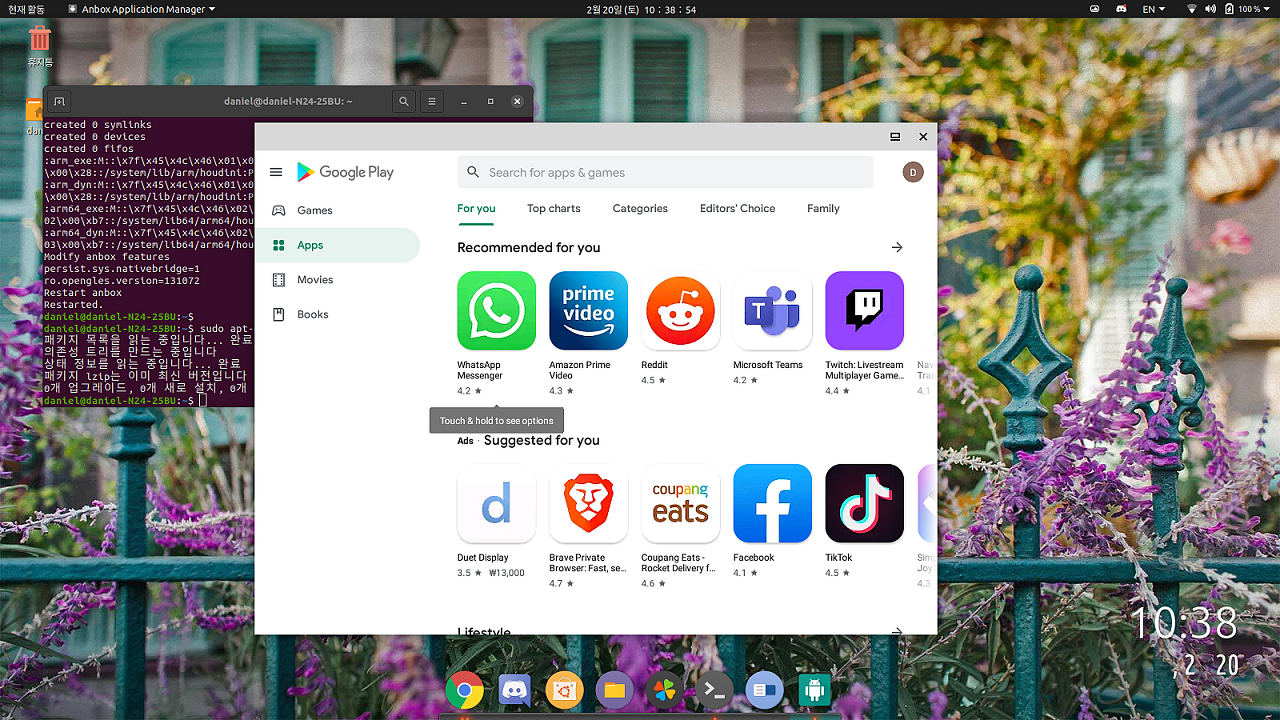The image size is (1280, 720).
Task: Open the Android Anbox icon in dock
Action: [815, 690]
